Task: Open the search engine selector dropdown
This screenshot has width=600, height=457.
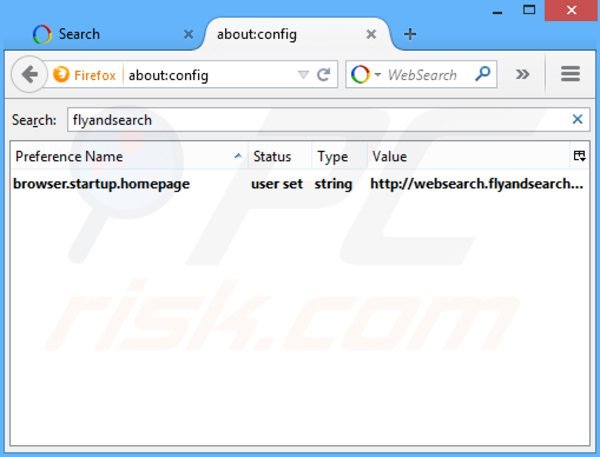Action: [366, 74]
